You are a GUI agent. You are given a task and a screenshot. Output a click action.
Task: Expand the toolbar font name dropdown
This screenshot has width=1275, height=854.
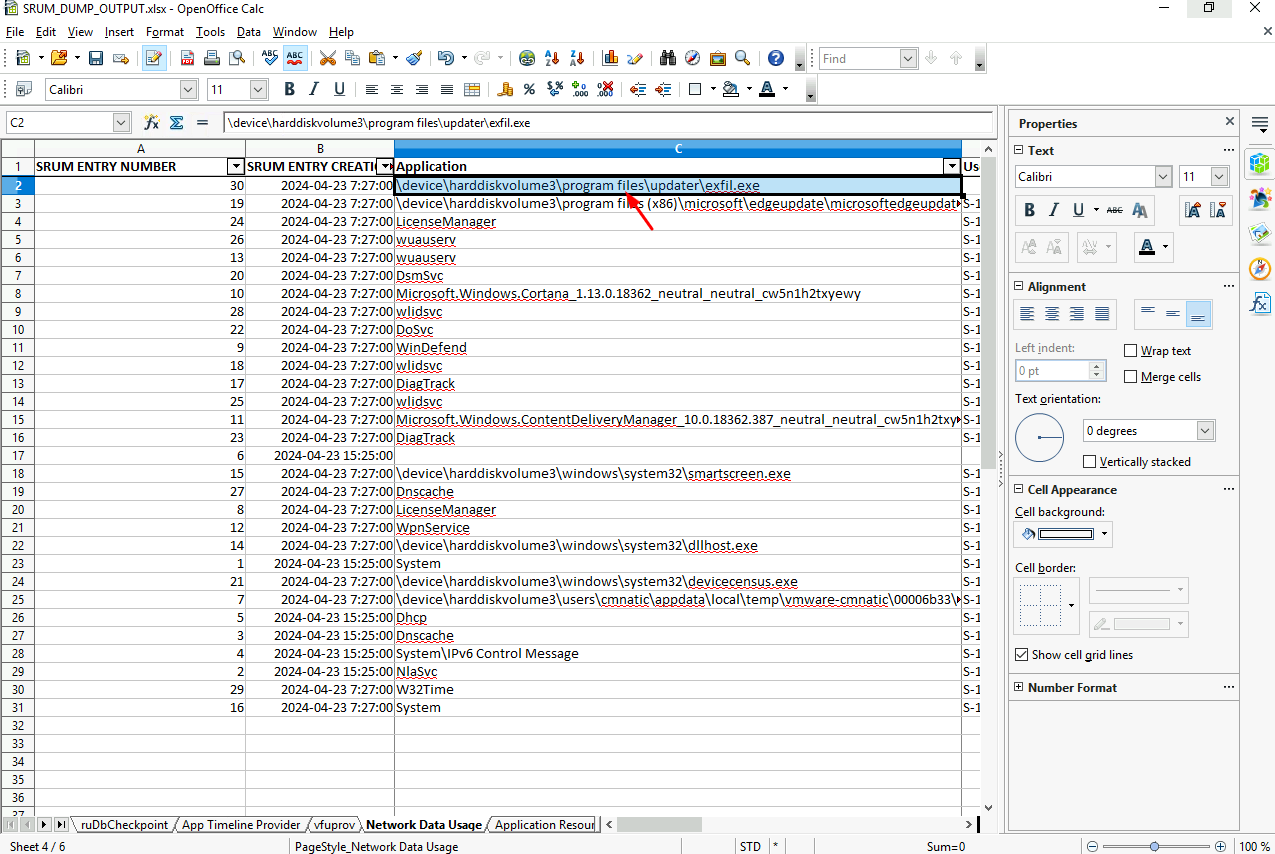point(188,90)
